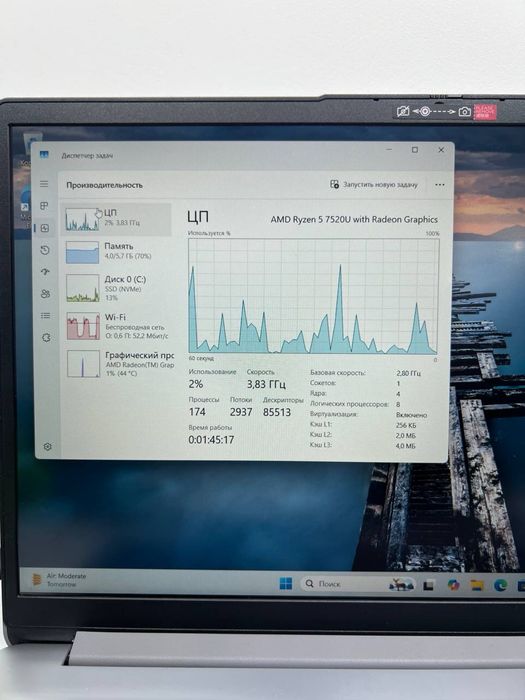Click the taskbar search box 'Поиск'
Viewport: 525px width, 700px height.
tap(358, 583)
